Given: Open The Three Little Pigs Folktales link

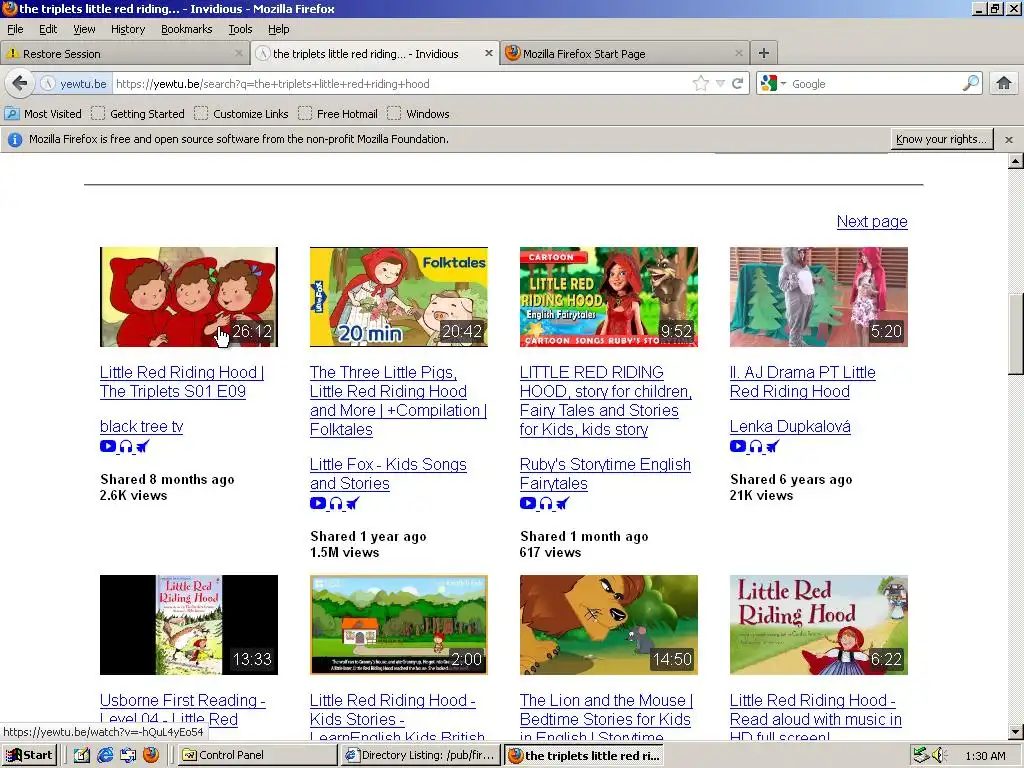Looking at the screenshot, I should pyautogui.click(x=398, y=400).
